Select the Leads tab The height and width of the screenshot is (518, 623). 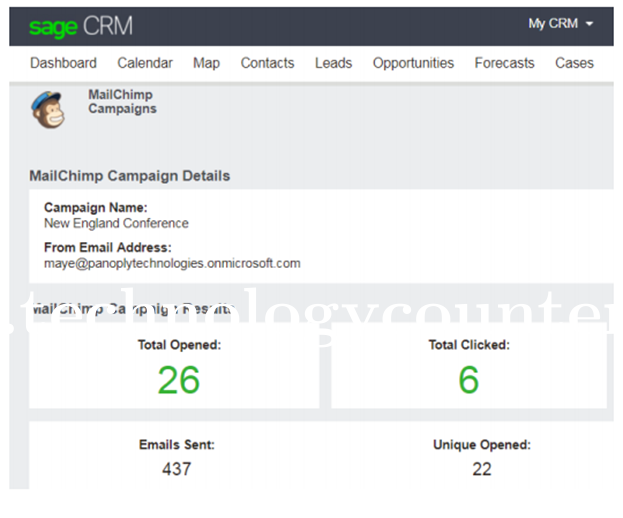click(333, 63)
